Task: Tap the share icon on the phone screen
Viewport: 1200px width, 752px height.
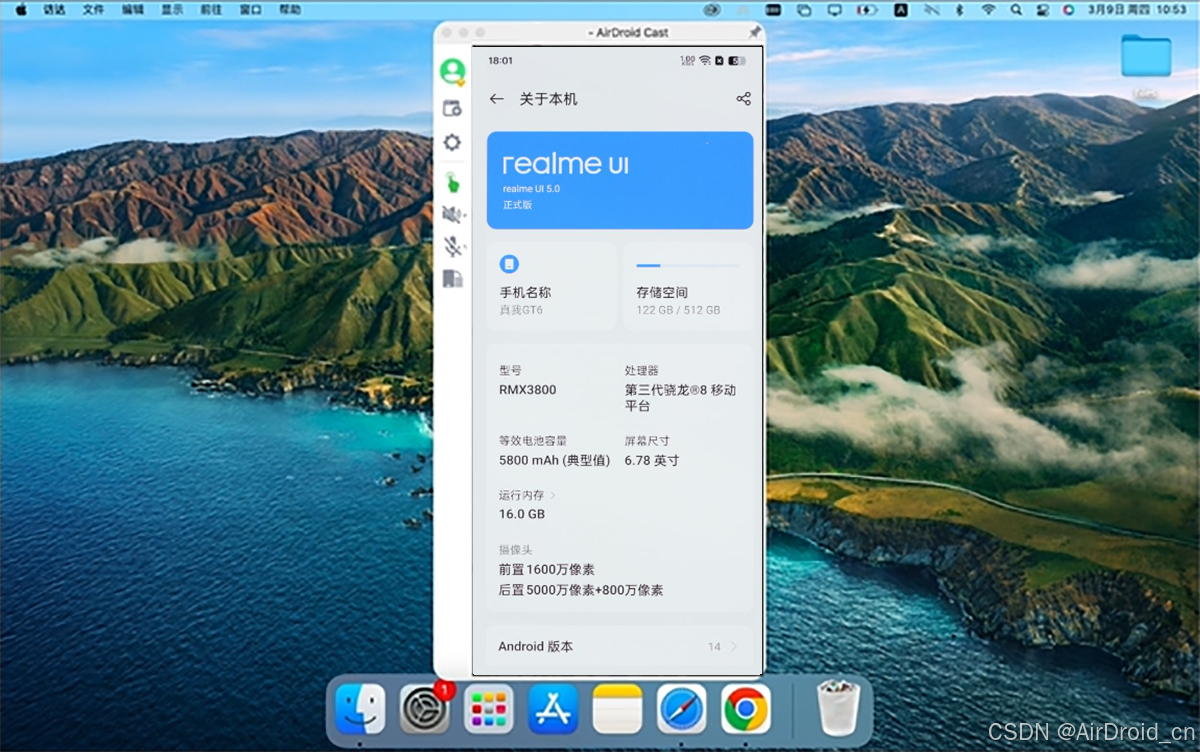Action: point(743,99)
